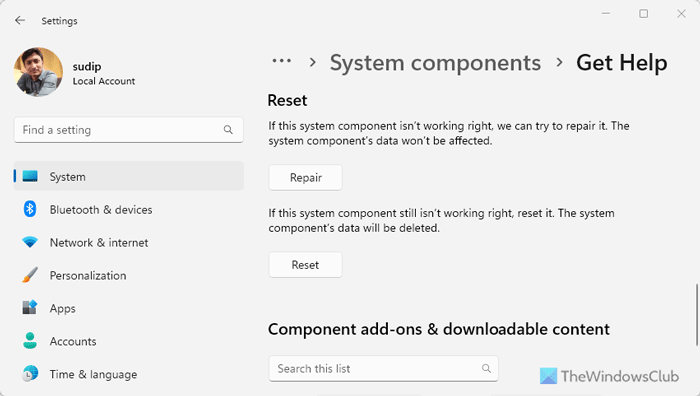700x396 pixels.
Task: Click the Apps grid icon
Action: click(x=30, y=308)
